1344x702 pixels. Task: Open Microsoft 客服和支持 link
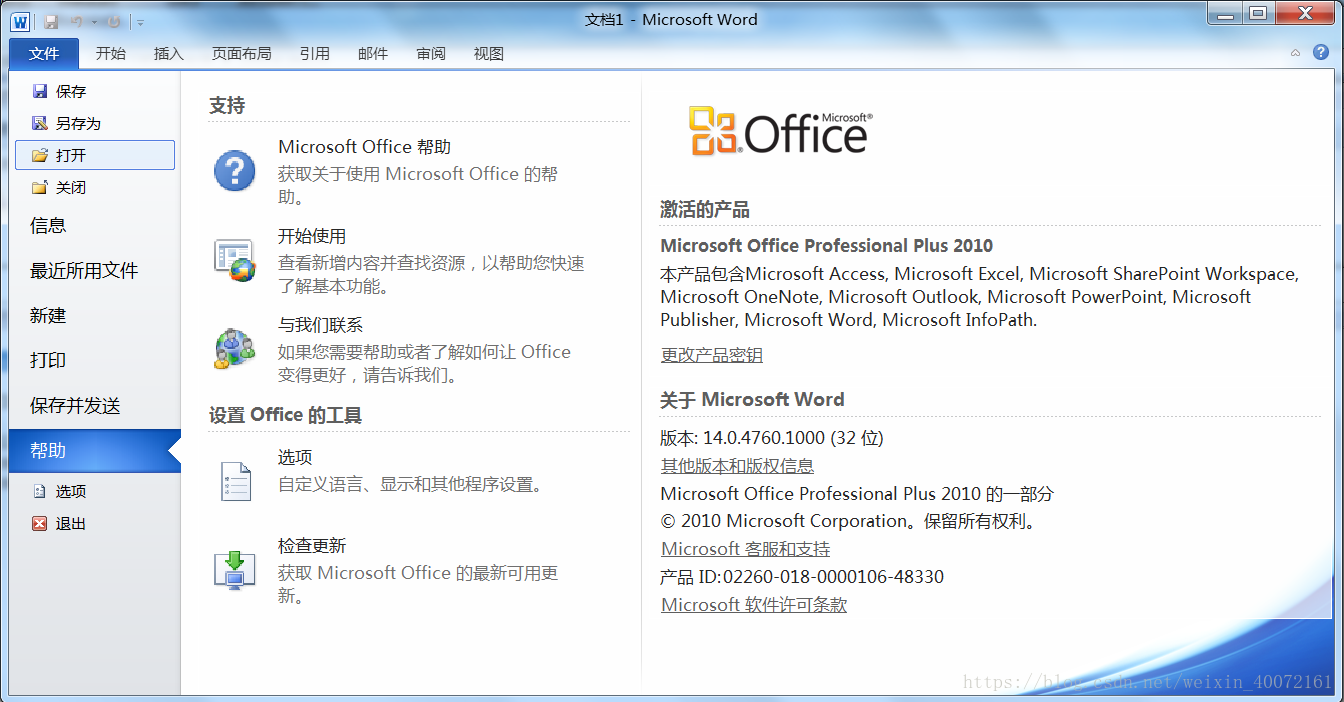pyautogui.click(x=745, y=549)
